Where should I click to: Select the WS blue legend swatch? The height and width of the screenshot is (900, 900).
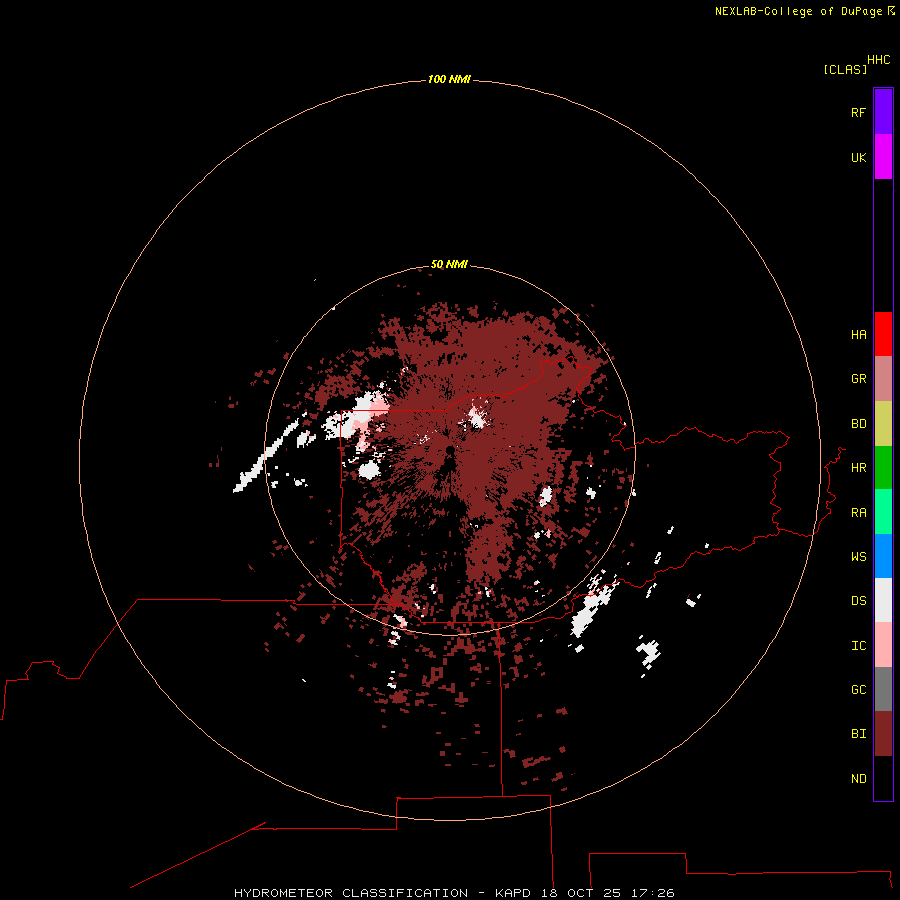coord(883,556)
